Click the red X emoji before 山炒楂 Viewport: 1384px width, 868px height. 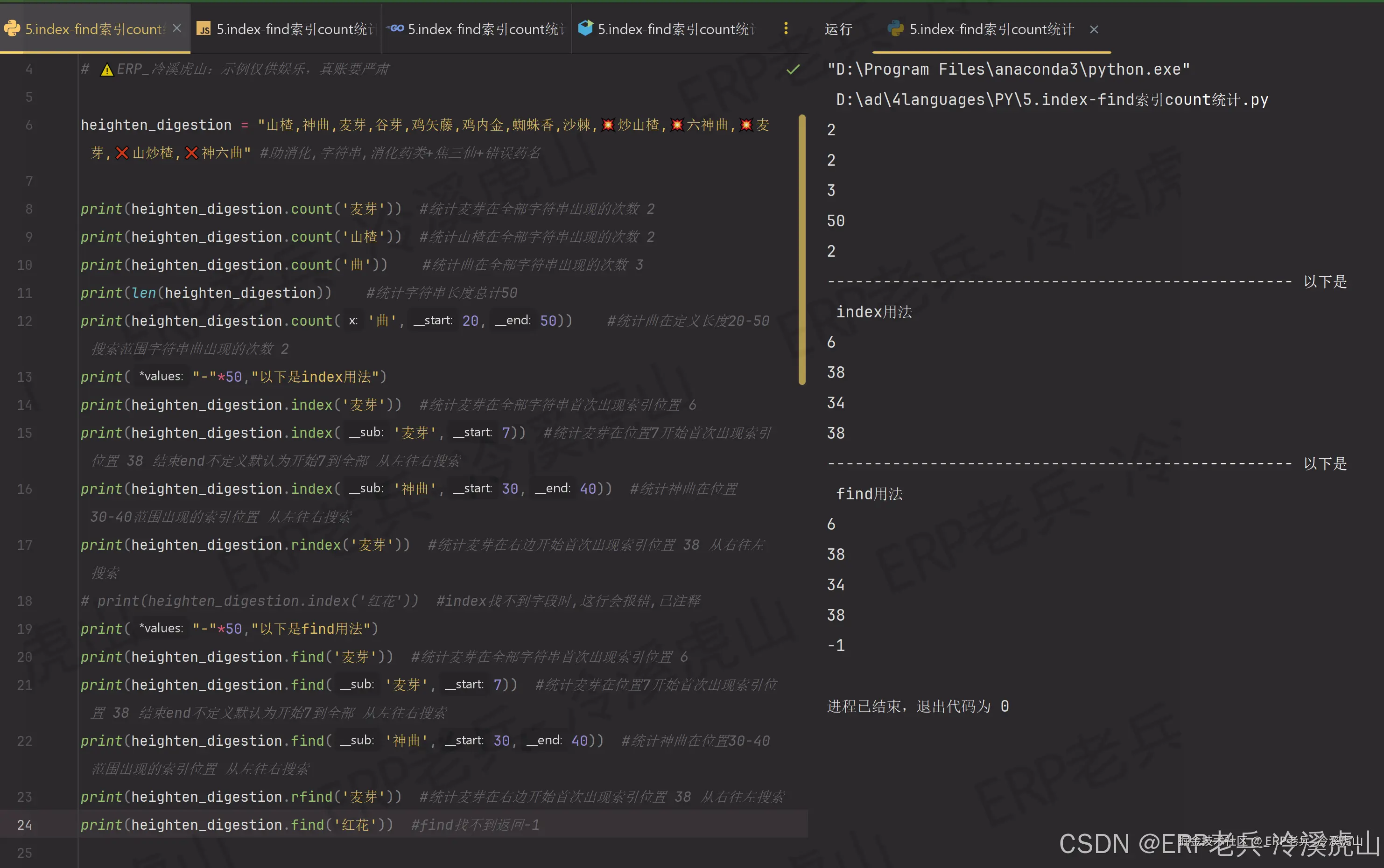click(x=122, y=153)
